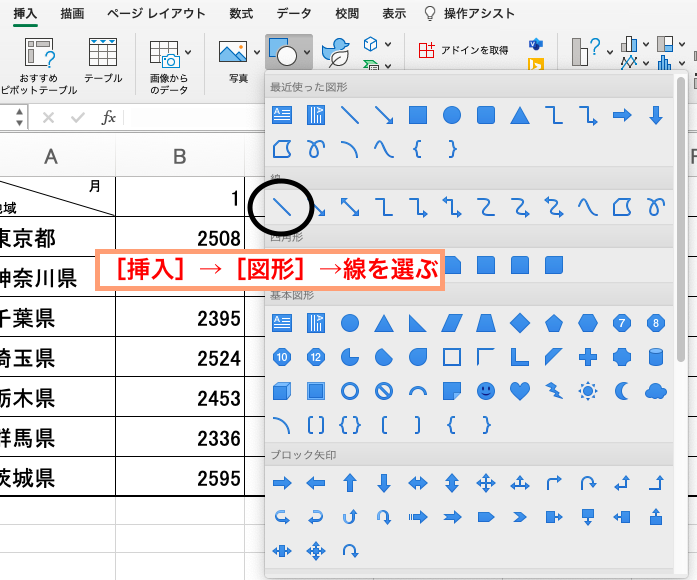Screen dimensions: 697x580
Task: Select the moon shape
Action: (622, 391)
